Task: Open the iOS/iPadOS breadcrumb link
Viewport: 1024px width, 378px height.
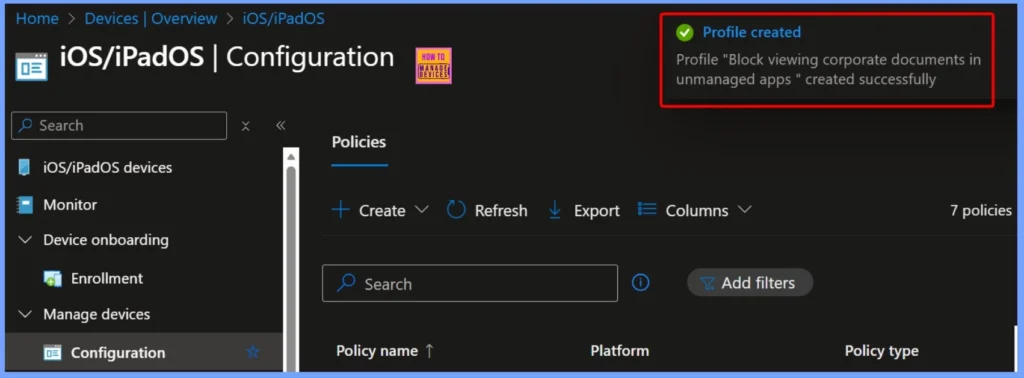Action: click(x=283, y=18)
